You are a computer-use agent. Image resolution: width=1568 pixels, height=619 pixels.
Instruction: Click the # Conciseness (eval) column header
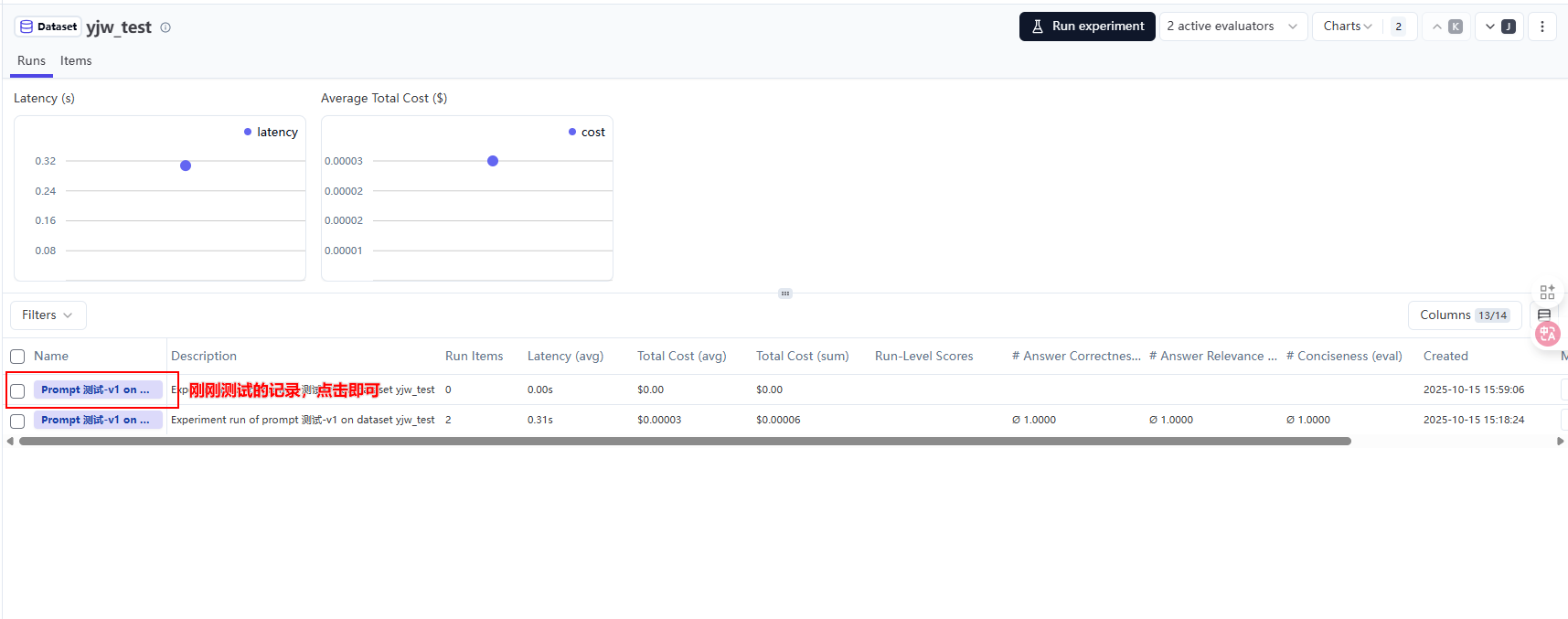[x=1344, y=356]
